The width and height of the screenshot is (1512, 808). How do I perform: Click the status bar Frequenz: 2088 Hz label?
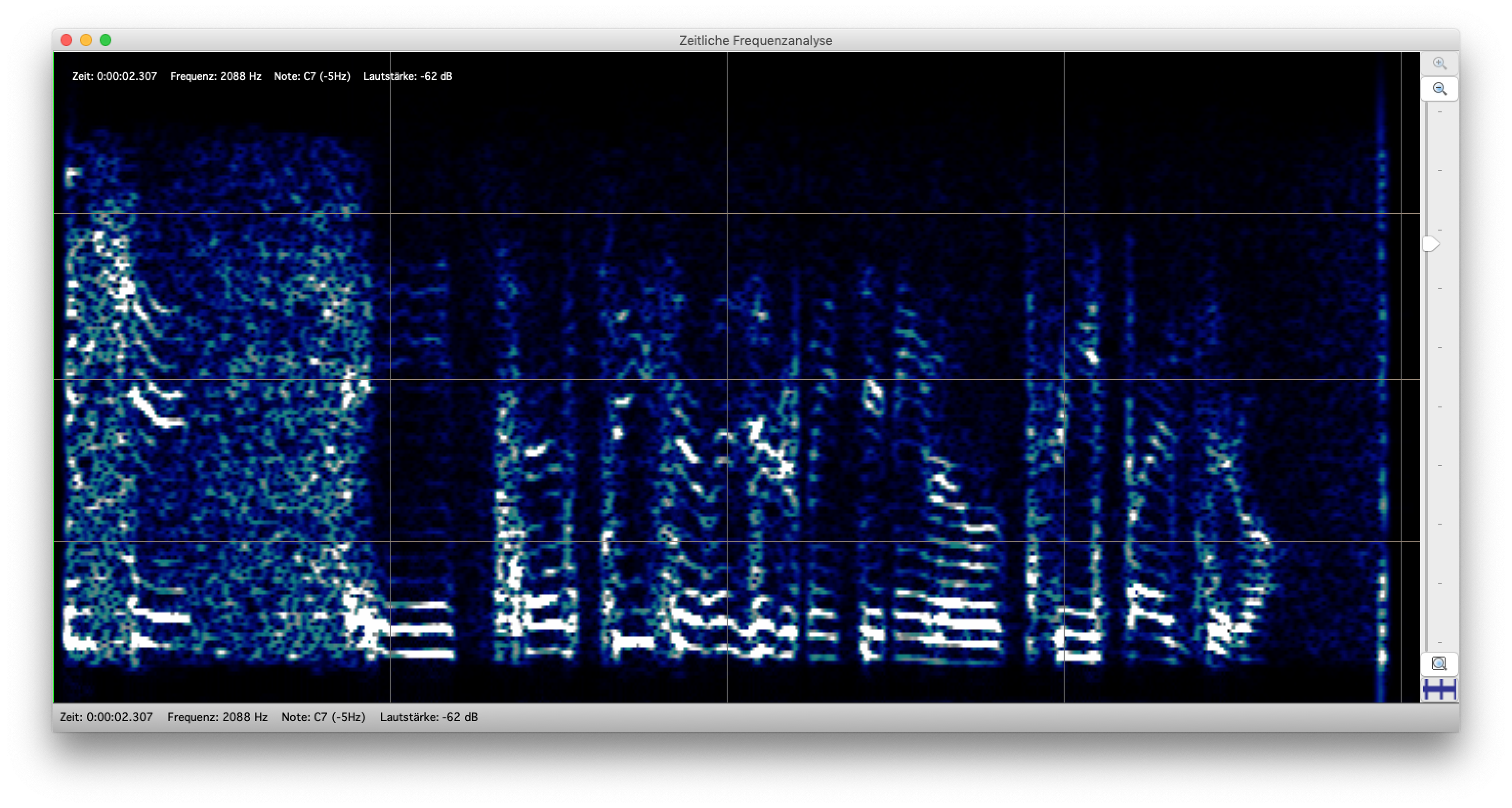pos(217,717)
